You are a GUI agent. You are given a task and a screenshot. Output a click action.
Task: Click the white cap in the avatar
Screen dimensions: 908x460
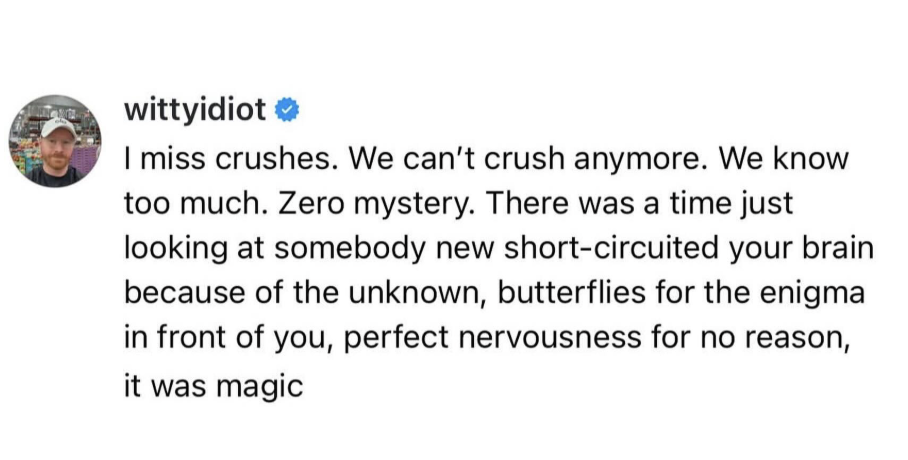[x=58, y=127]
